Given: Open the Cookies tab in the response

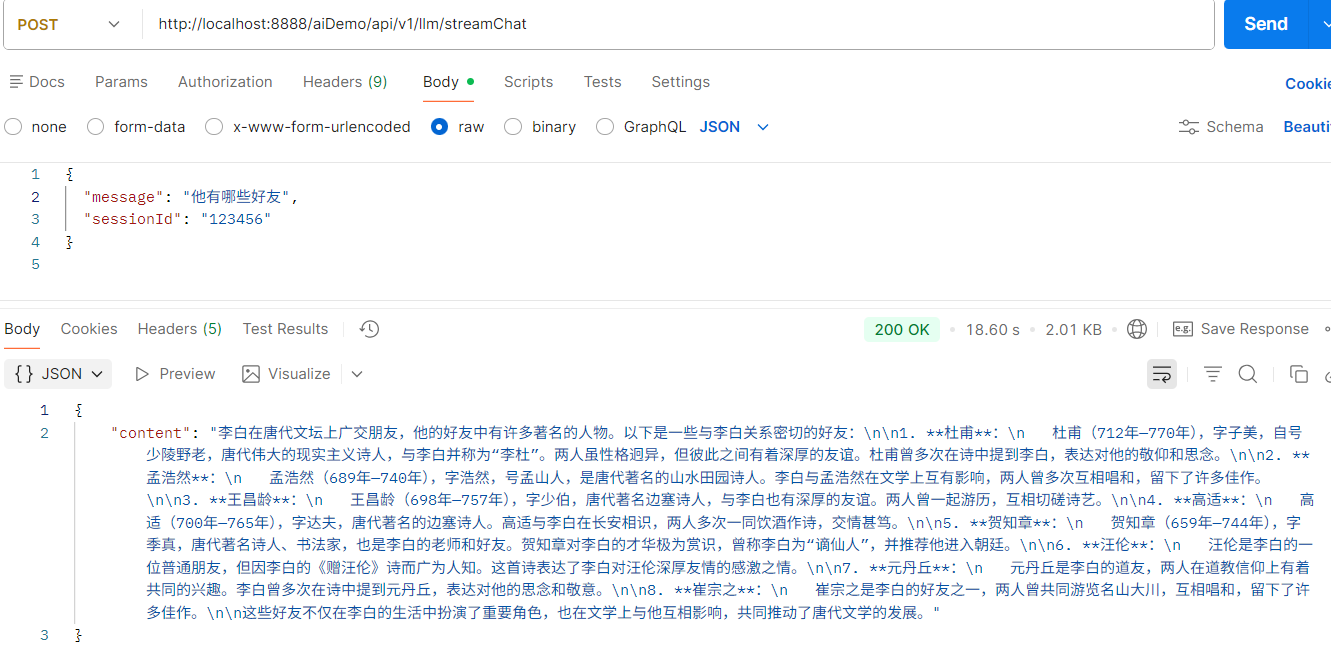Looking at the screenshot, I should (89, 328).
